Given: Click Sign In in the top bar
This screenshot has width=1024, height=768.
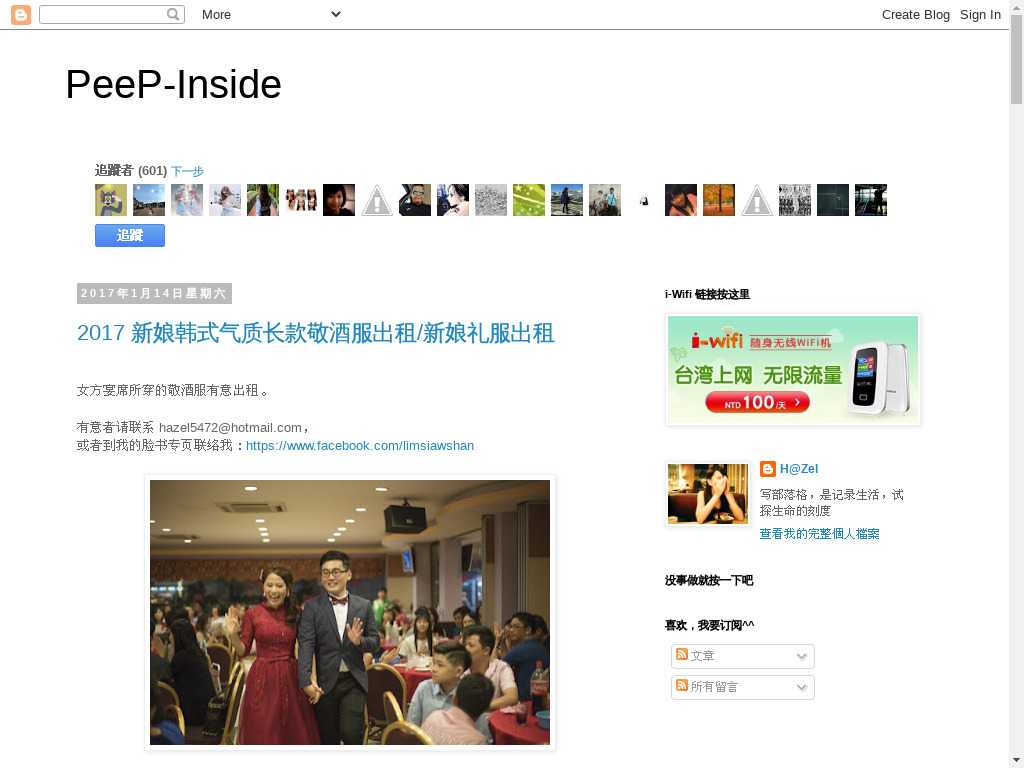Looking at the screenshot, I should (x=980, y=14).
